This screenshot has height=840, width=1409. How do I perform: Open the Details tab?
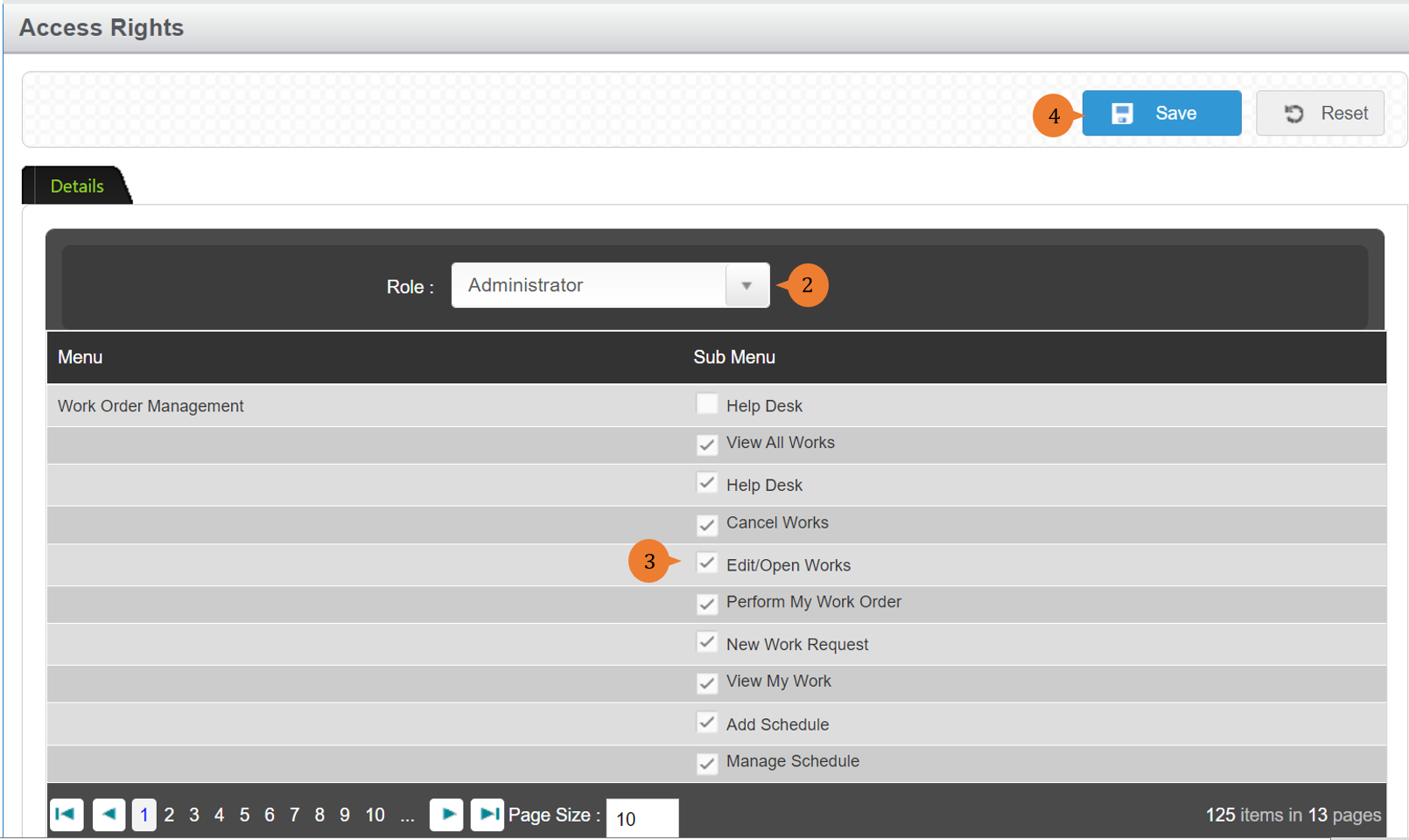77,185
